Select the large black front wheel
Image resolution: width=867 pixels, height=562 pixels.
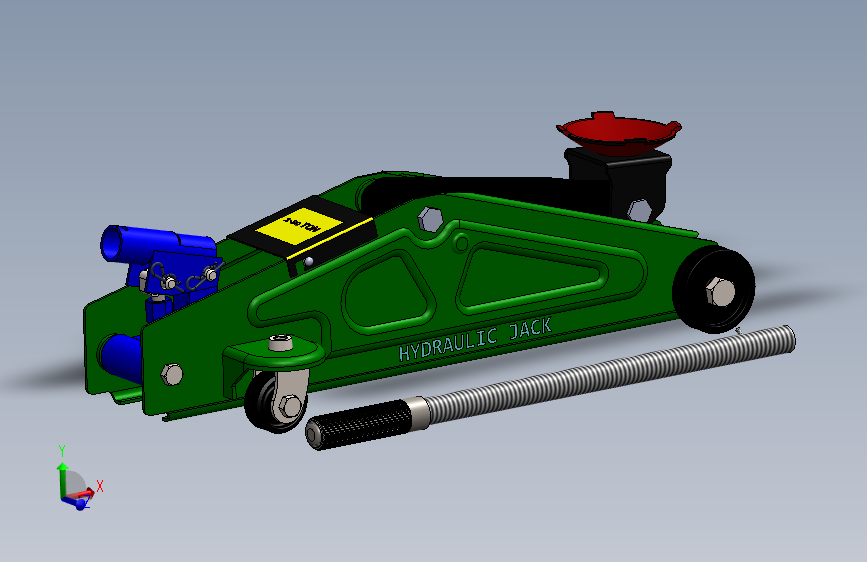point(714,289)
